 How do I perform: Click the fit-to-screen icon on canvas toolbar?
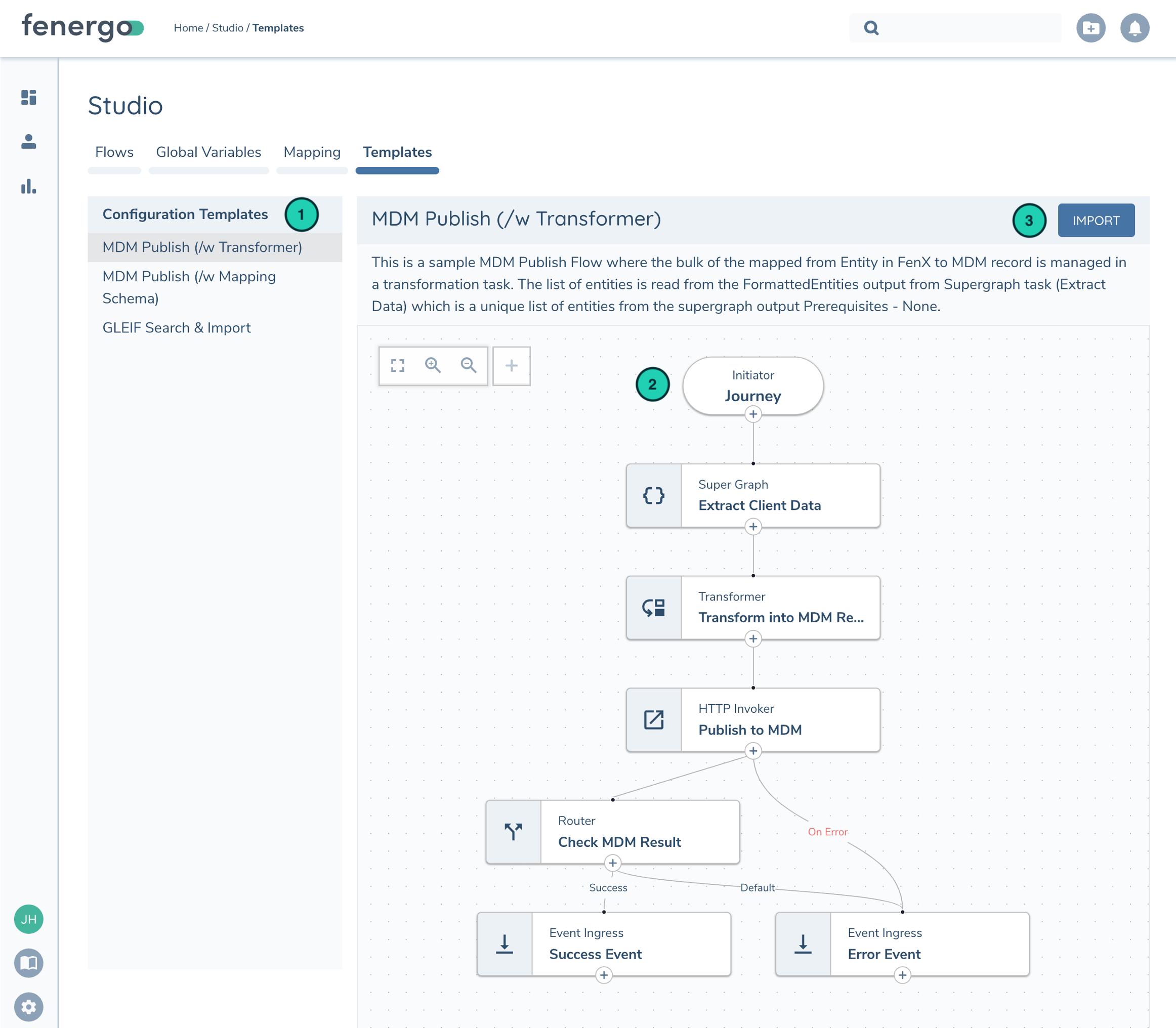[398, 365]
